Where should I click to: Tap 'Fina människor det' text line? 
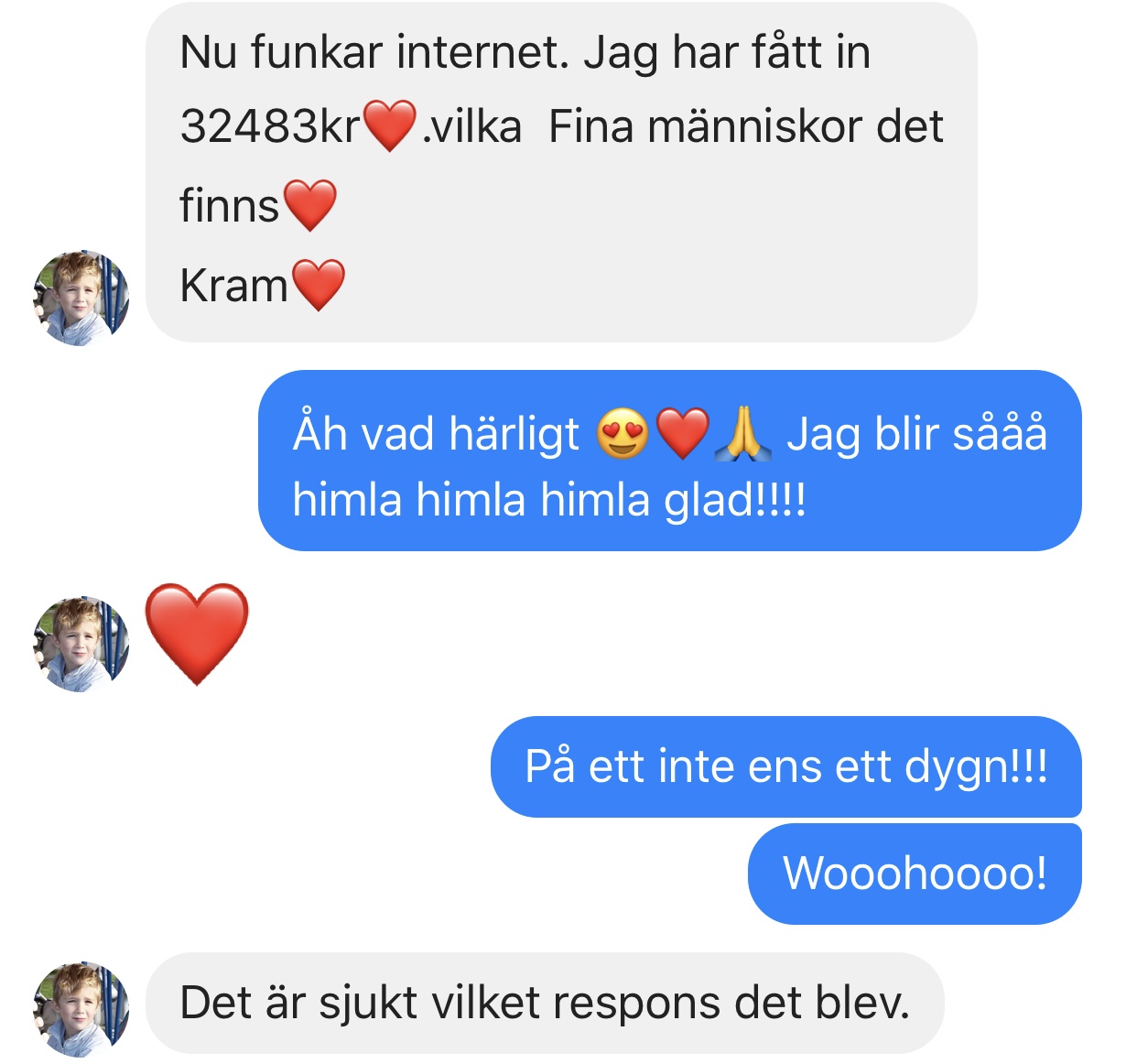[x=745, y=126]
